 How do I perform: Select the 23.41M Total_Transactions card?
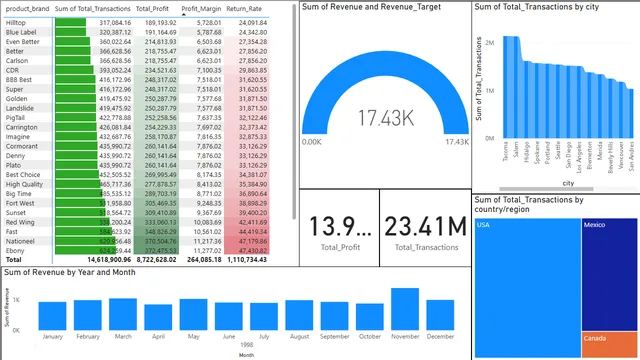click(x=426, y=228)
